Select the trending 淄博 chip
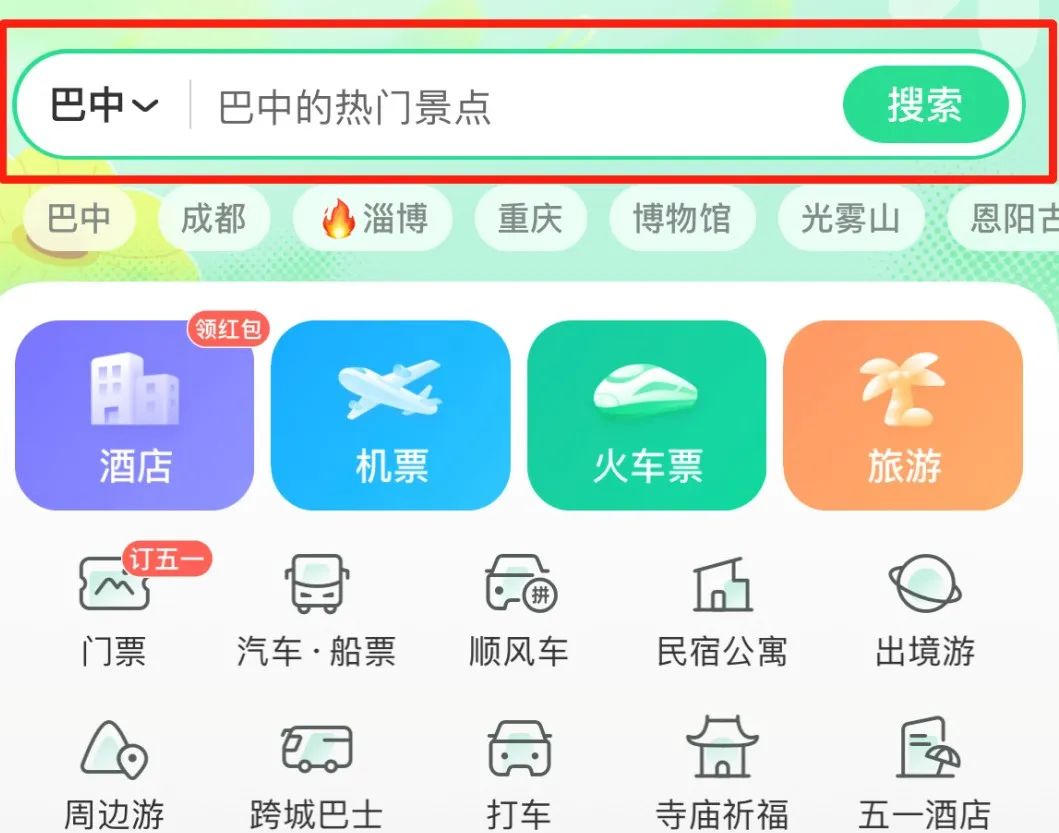The height and width of the screenshot is (833, 1059). coord(373,218)
